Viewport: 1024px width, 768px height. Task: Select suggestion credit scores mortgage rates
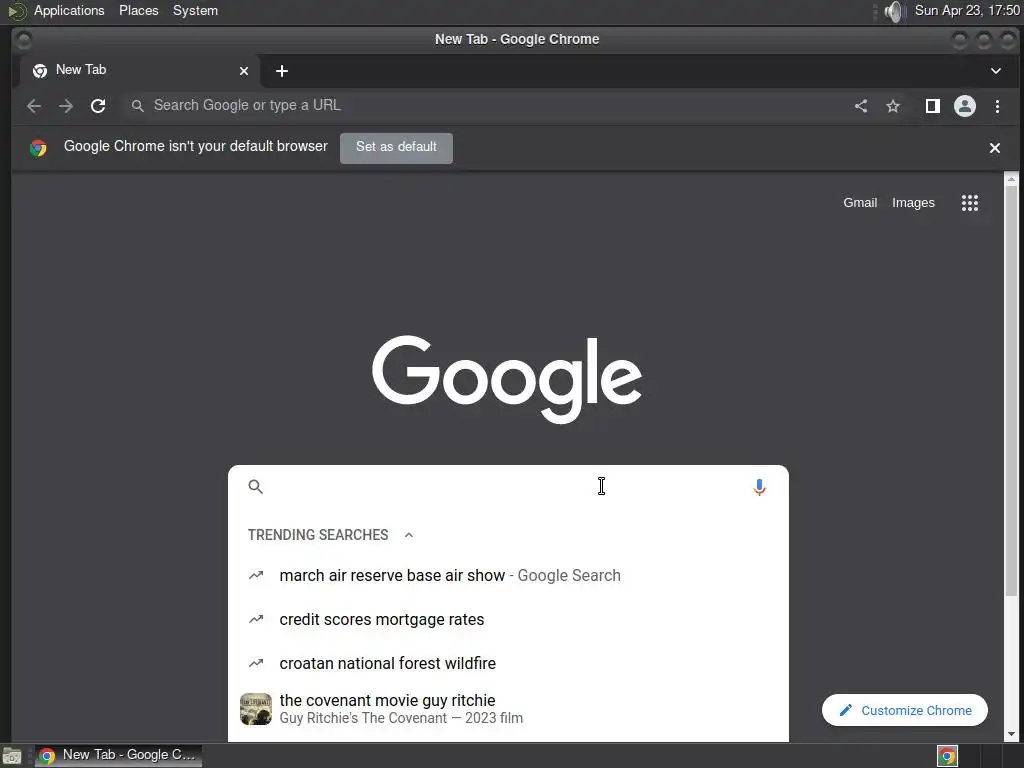(x=508, y=619)
